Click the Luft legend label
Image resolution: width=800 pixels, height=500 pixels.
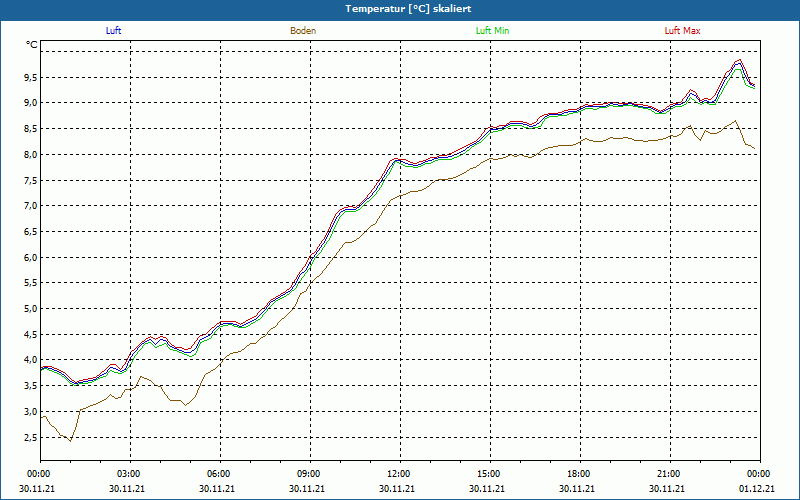113,31
